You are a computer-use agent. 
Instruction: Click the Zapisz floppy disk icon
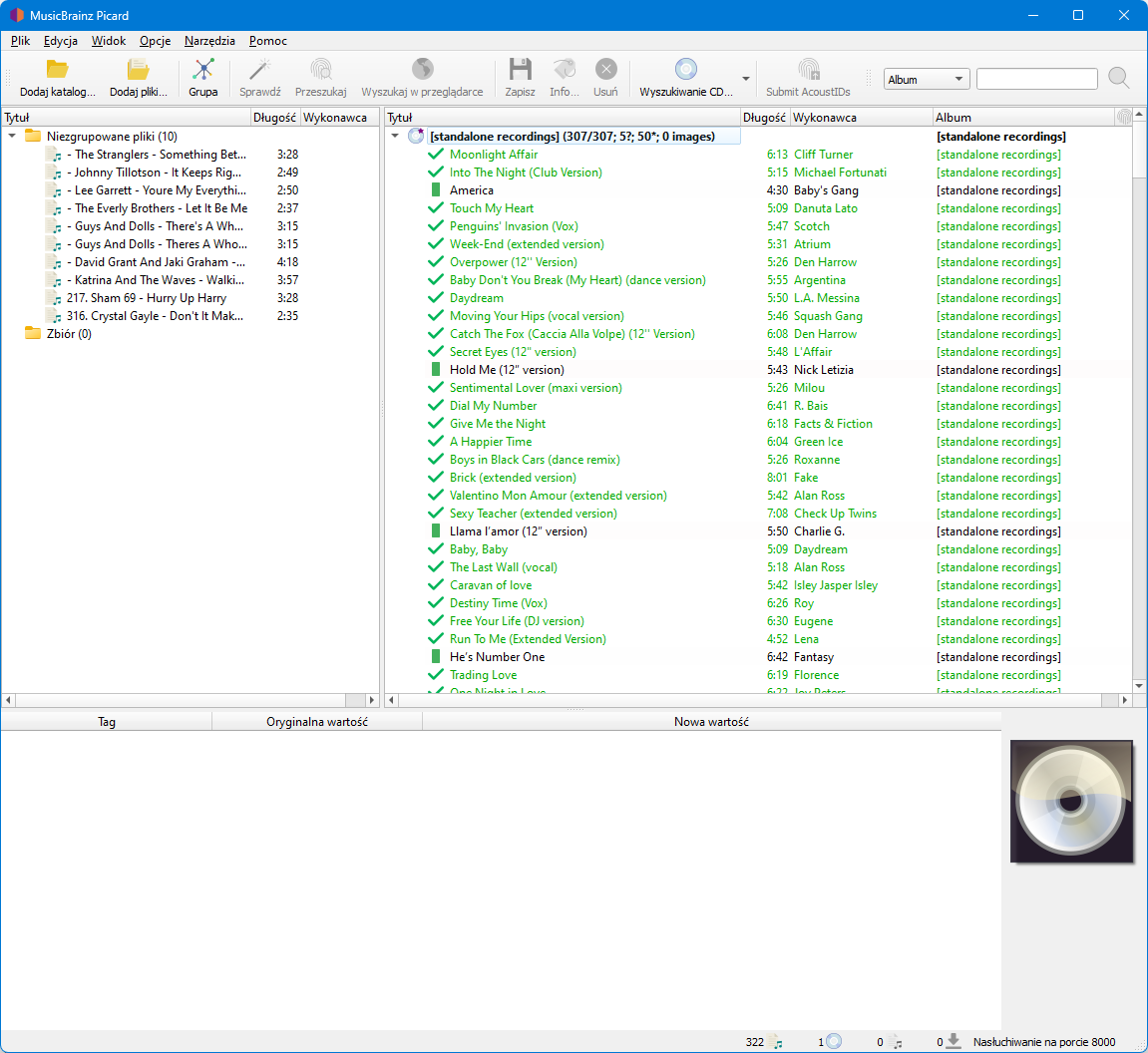520,70
